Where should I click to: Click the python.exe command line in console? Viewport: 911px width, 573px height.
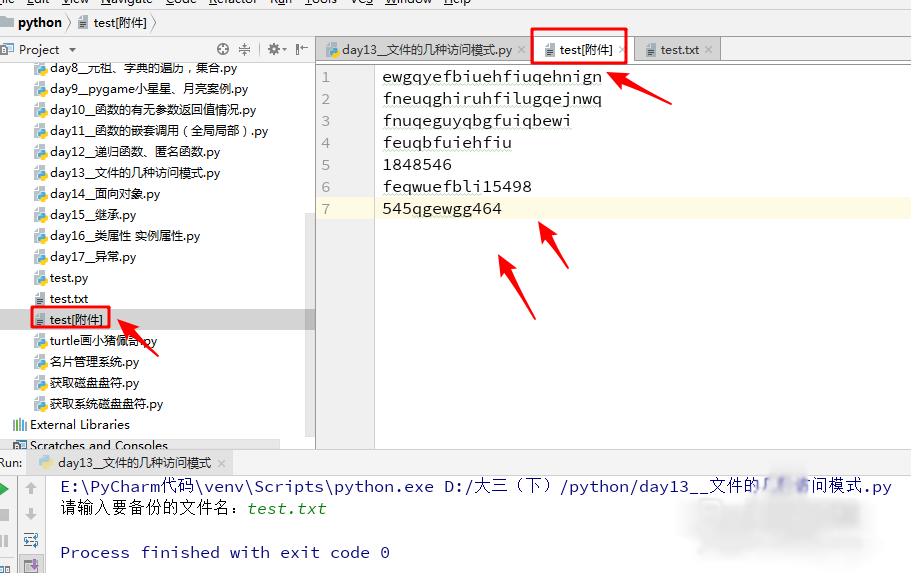coord(475,486)
